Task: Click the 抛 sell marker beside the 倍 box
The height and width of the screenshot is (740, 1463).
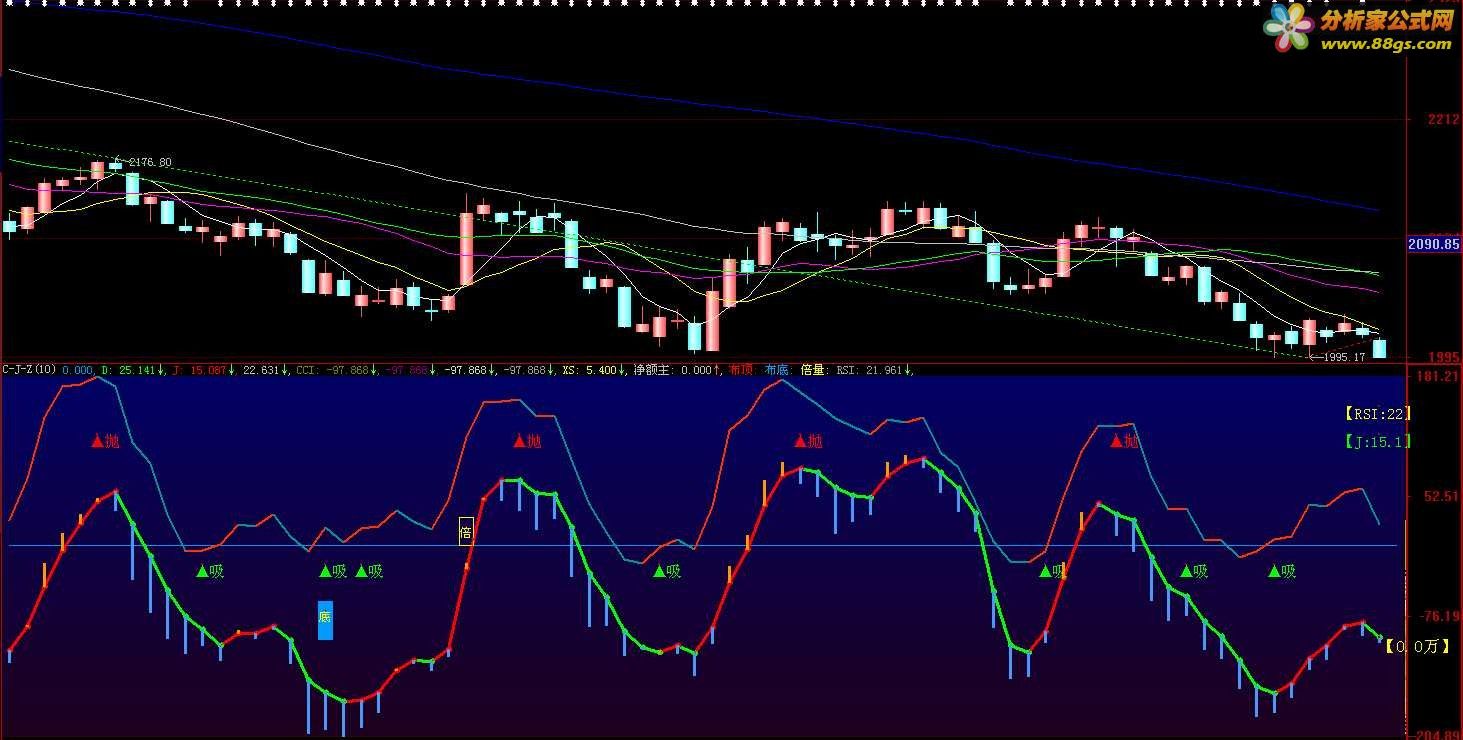Action: pos(526,441)
